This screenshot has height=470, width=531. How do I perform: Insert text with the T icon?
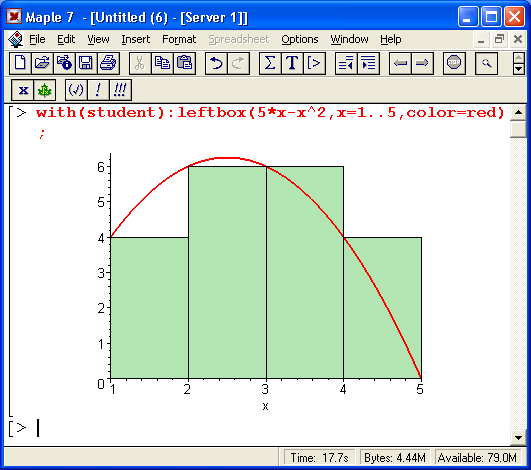292,63
